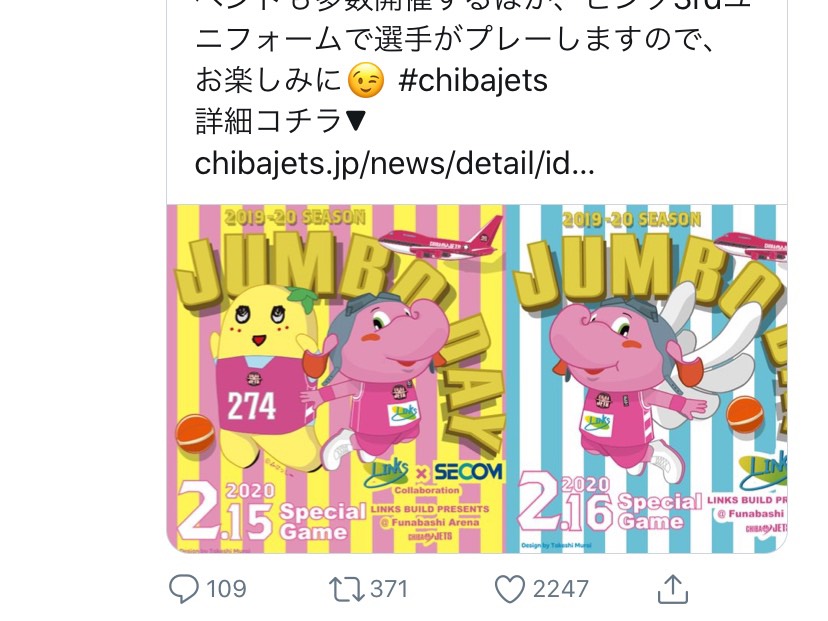Click the orange basketball in the right poster
The width and height of the screenshot is (828, 621).
(x=745, y=415)
